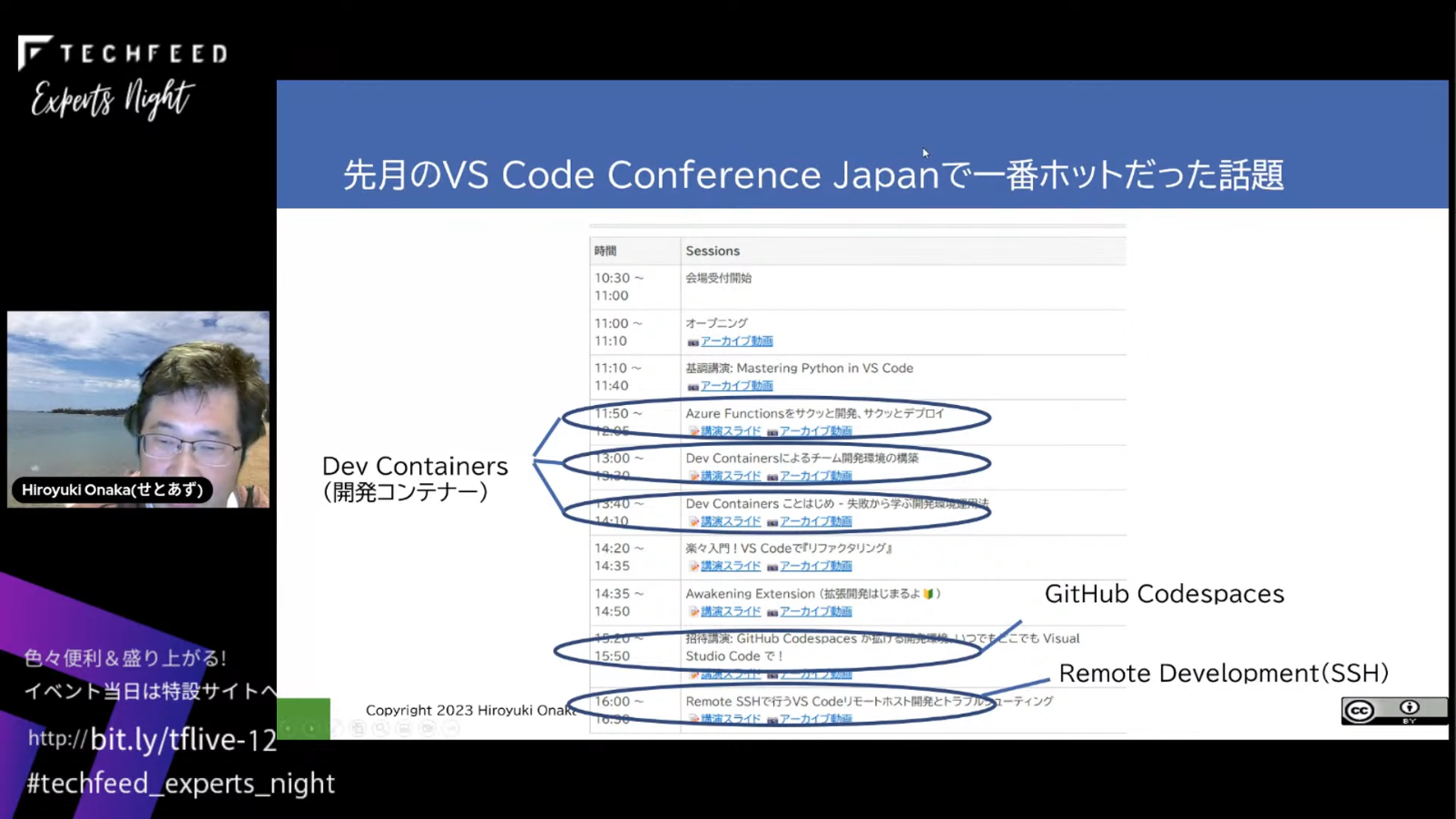Advance to next slide using slideshow arrow
1456x819 pixels.
coord(311,728)
